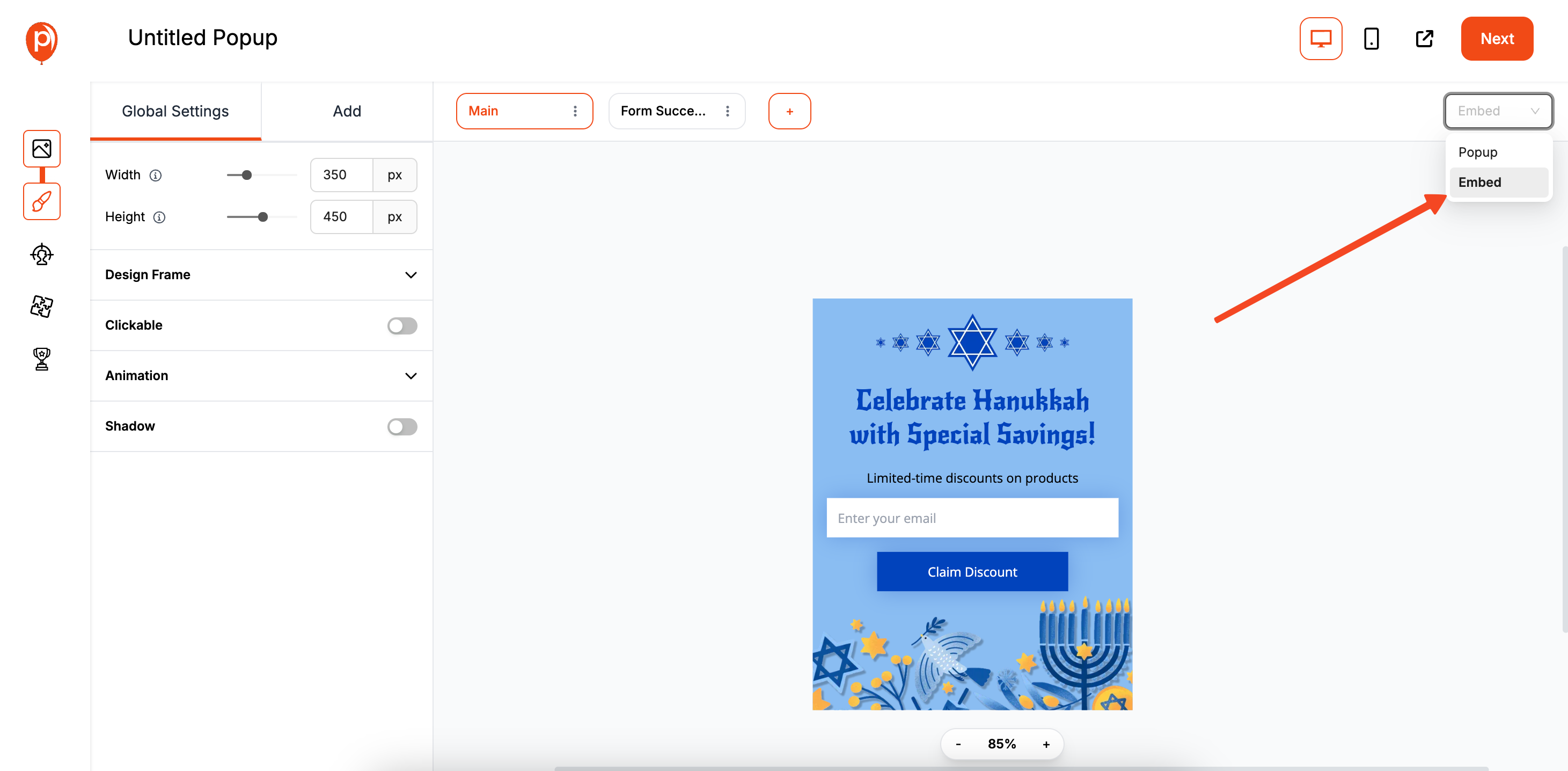1568x771 pixels.
Task: Select Celebrate Hanukkah headline text
Action: [971, 418]
